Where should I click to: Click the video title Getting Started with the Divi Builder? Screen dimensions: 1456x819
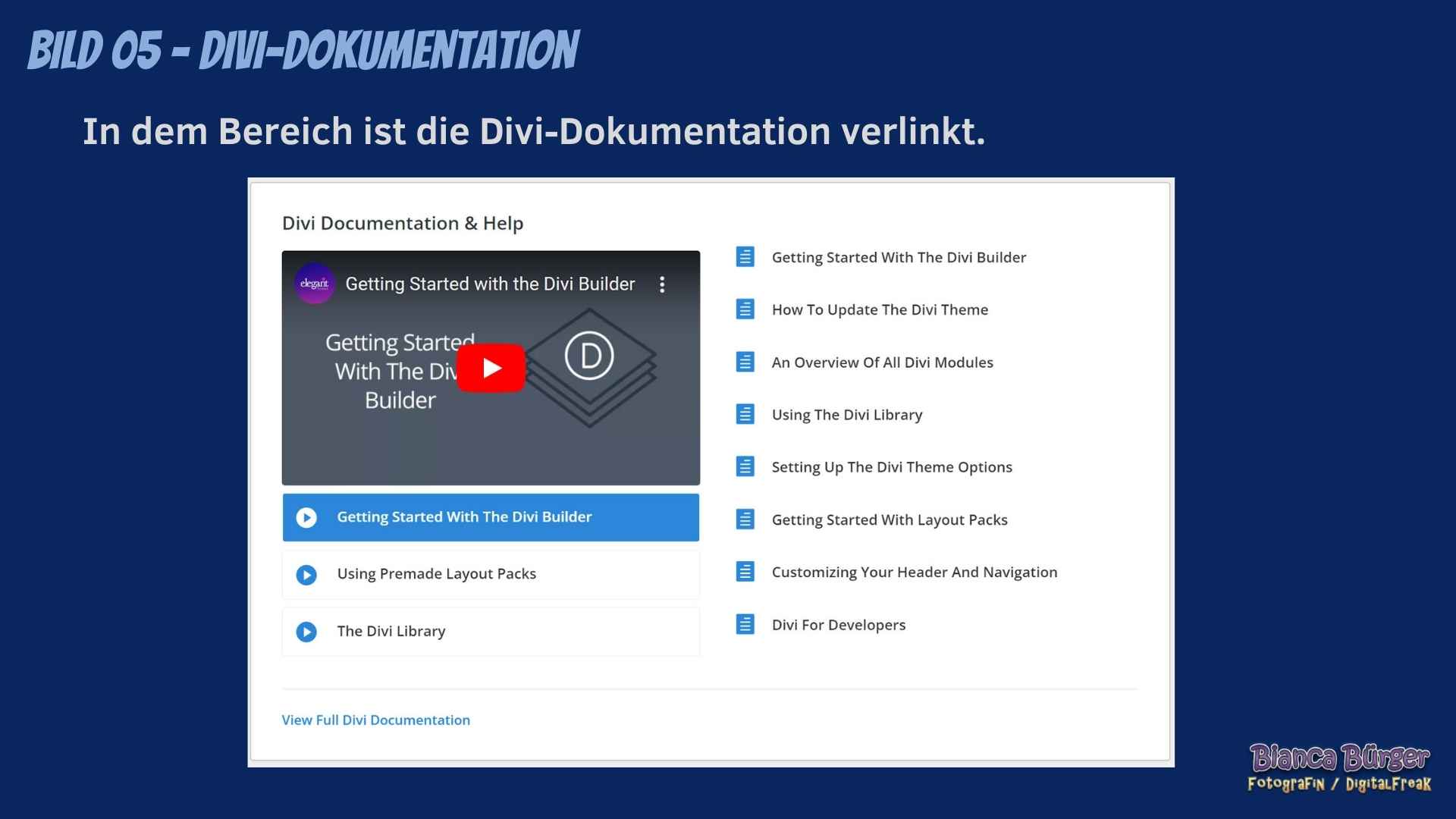(490, 284)
